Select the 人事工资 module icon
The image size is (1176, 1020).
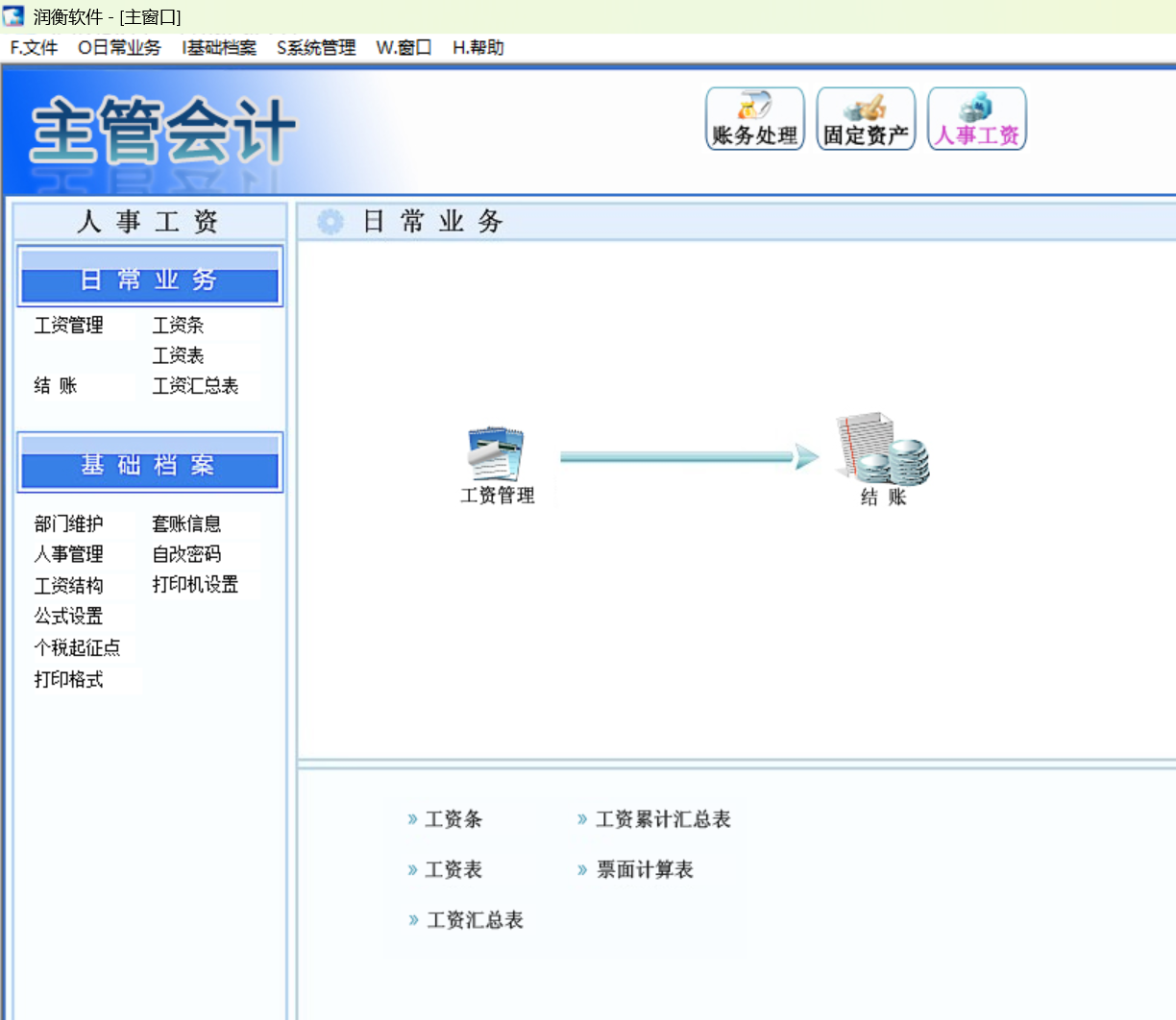(x=977, y=118)
